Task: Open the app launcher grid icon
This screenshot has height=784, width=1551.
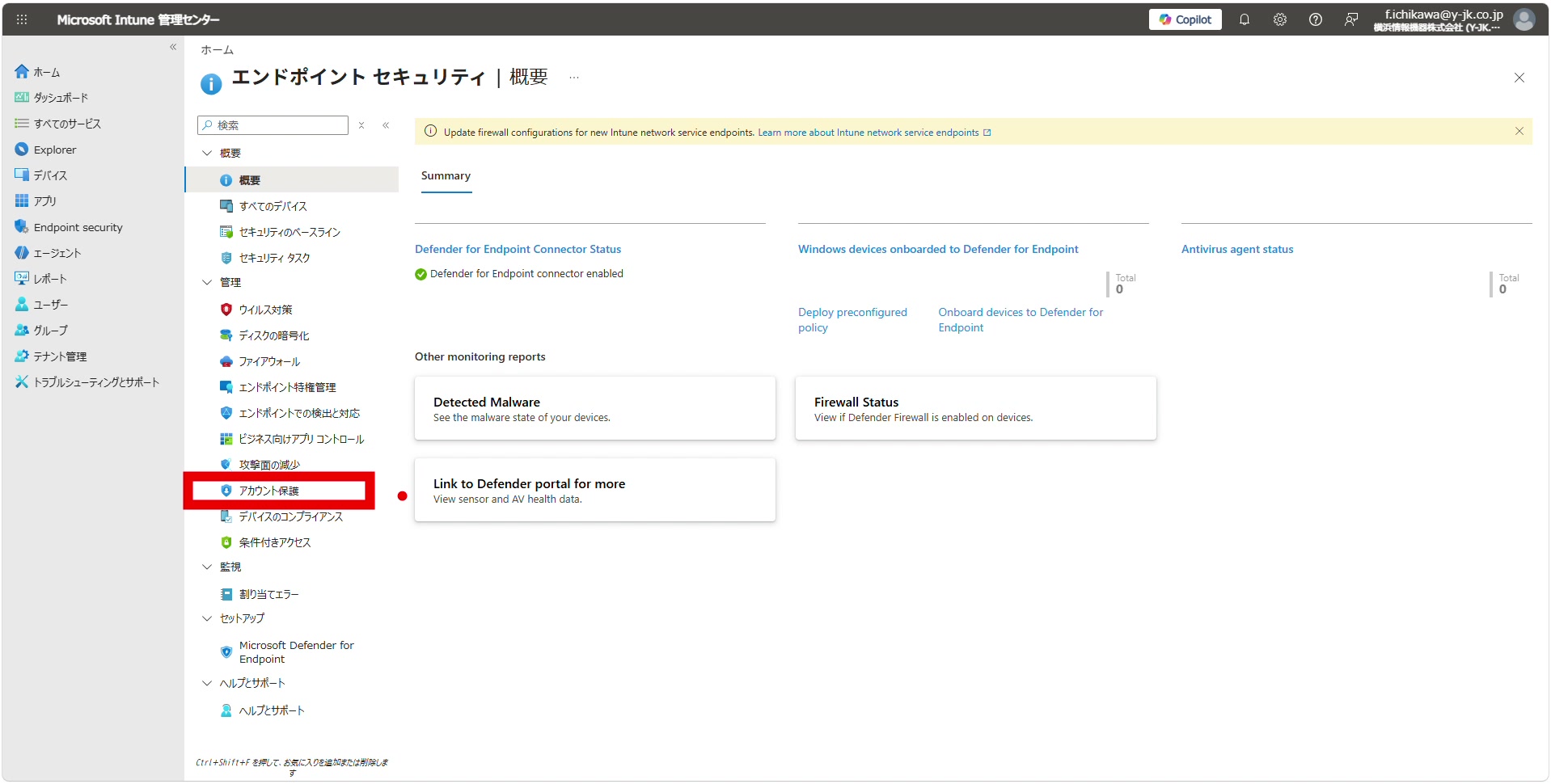Action: tap(22, 19)
